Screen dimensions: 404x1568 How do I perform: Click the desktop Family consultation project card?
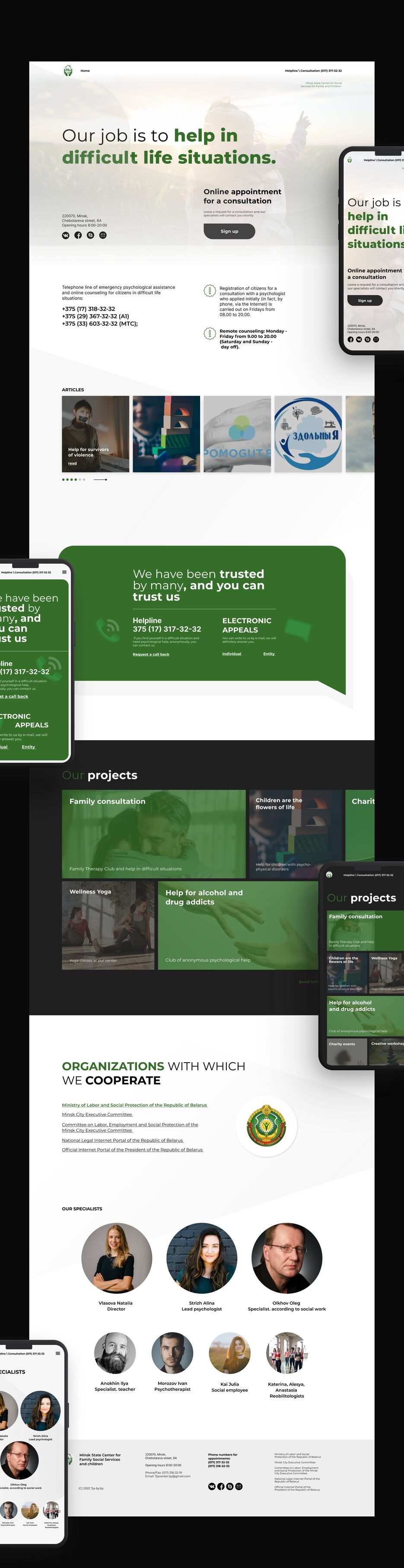(154, 834)
